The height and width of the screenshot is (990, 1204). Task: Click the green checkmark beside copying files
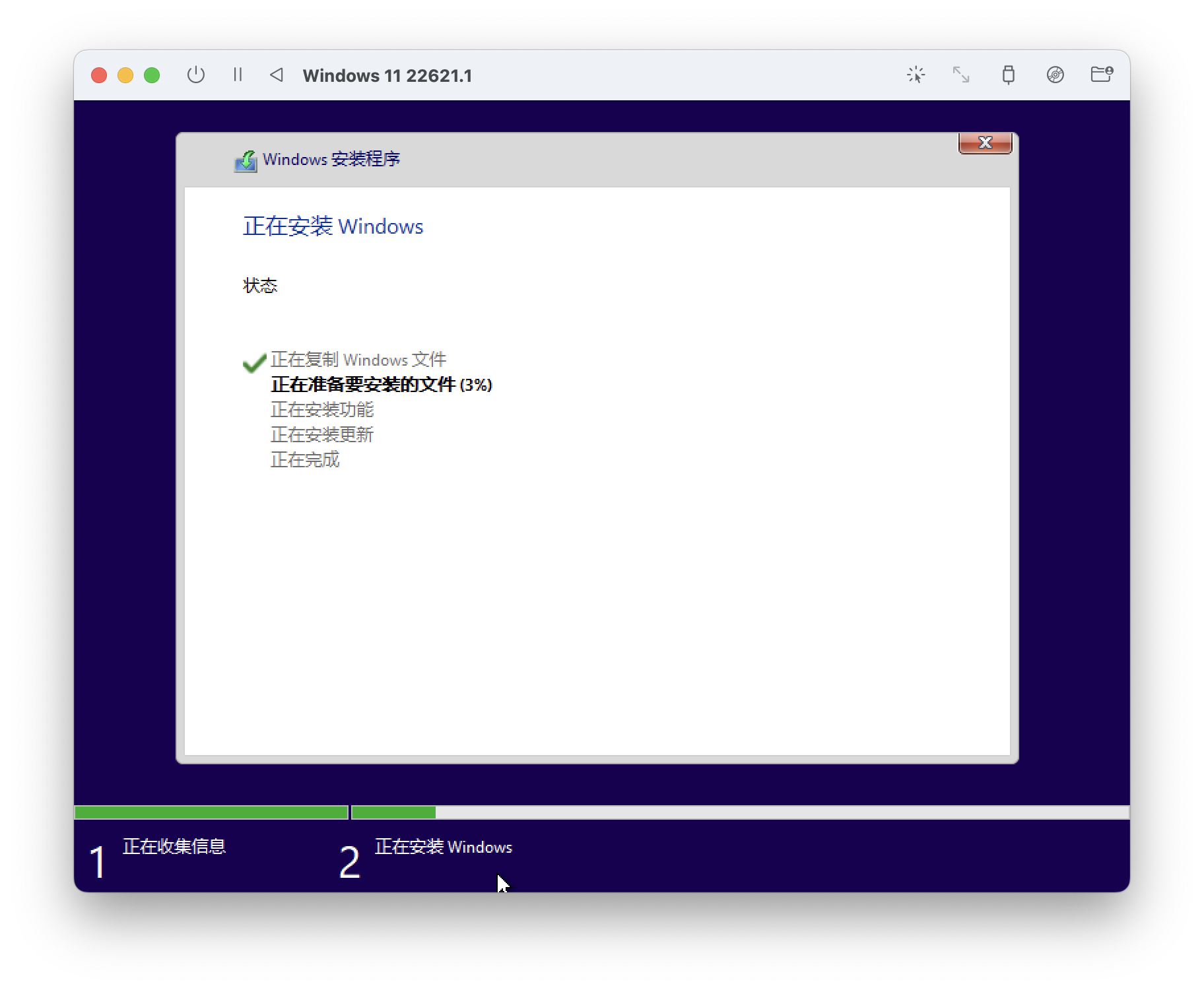(254, 362)
